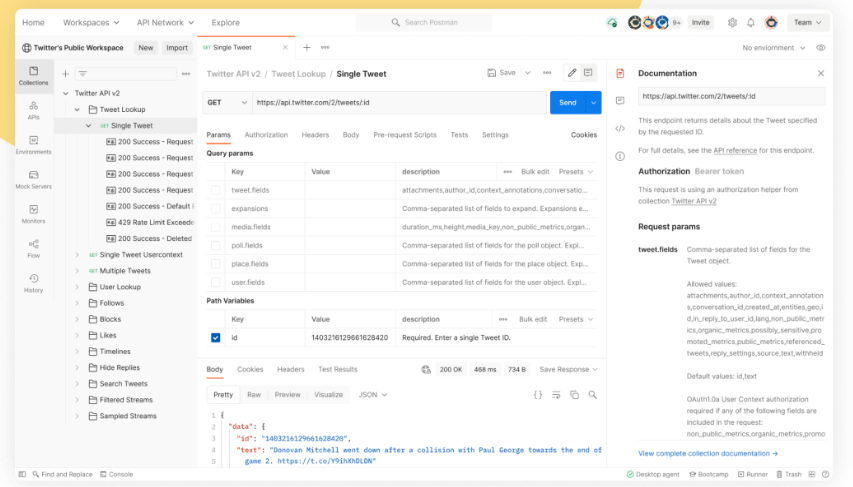Open the APIs sidebar panel
Viewport: 853px width, 487px height.
point(33,110)
